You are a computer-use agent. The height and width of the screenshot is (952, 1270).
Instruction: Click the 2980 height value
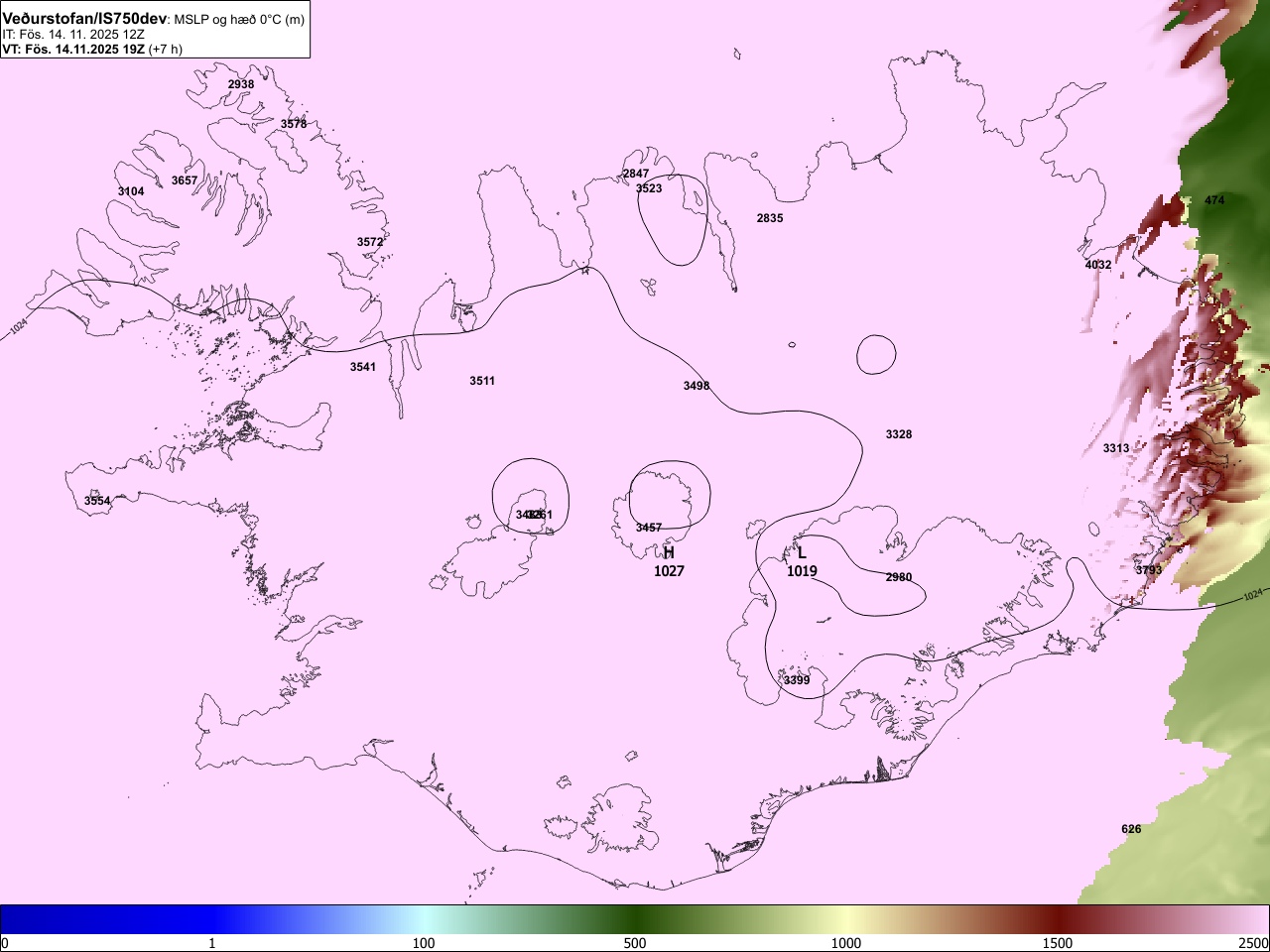tap(899, 577)
